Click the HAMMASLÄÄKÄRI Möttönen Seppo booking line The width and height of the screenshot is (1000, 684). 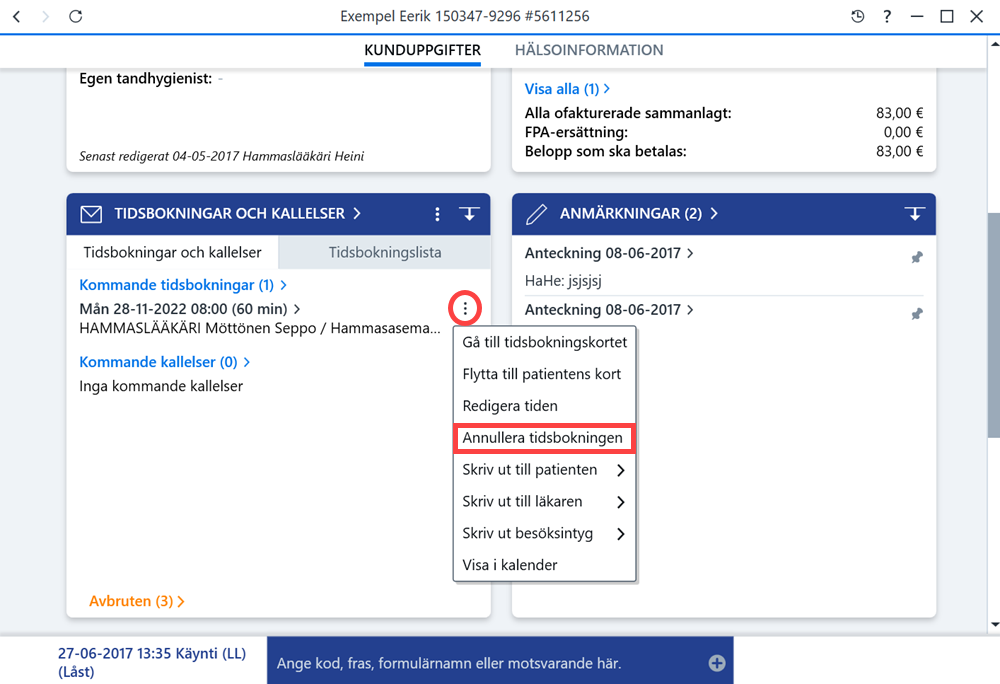click(x=260, y=328)
